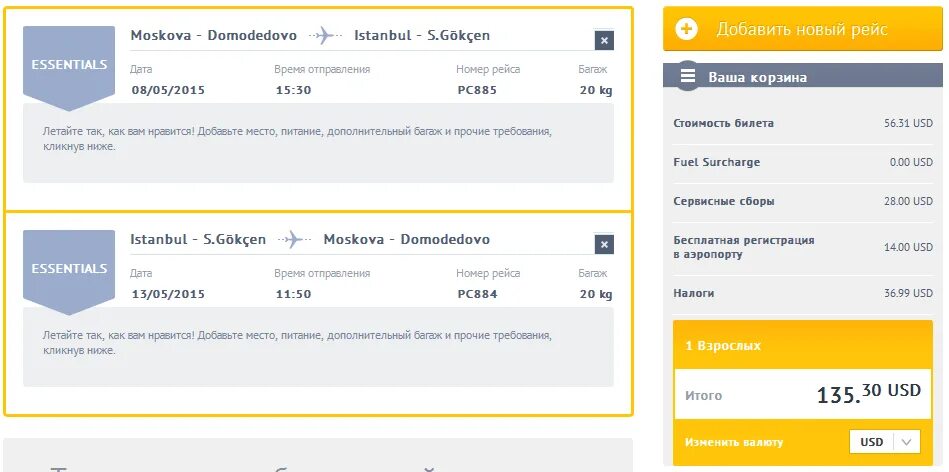Click first flight's add-services info box

[x=318, y=143]
